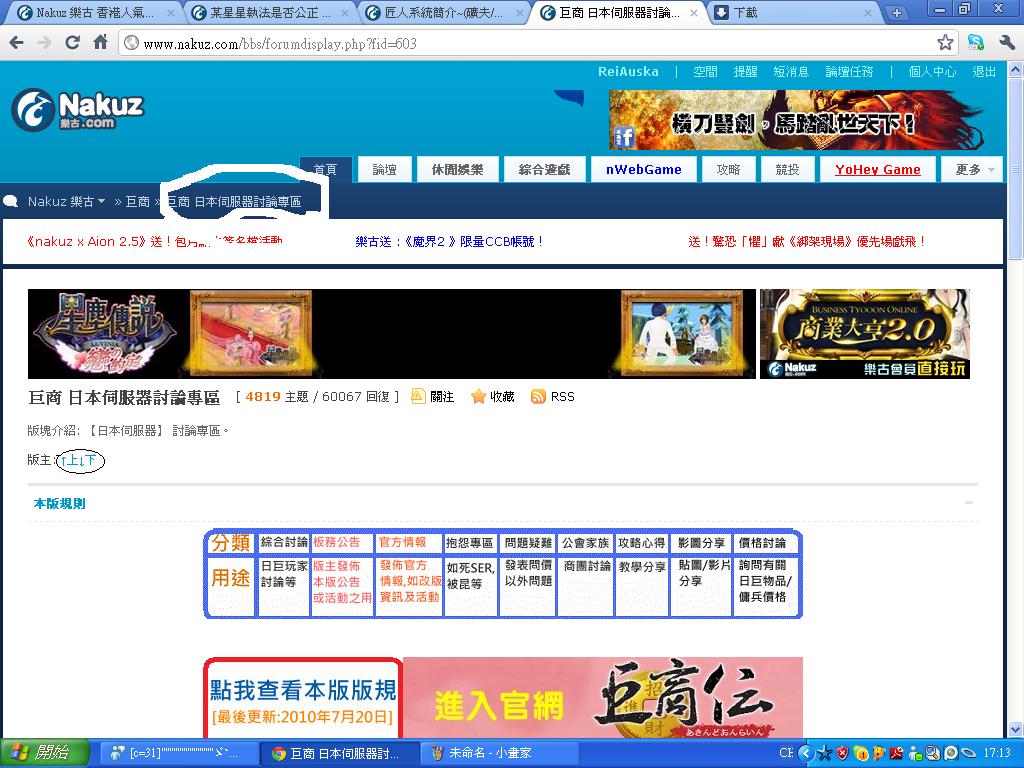
Task: Expand the 更多 navigation dropdown
Action: click(x=975, y=170)
